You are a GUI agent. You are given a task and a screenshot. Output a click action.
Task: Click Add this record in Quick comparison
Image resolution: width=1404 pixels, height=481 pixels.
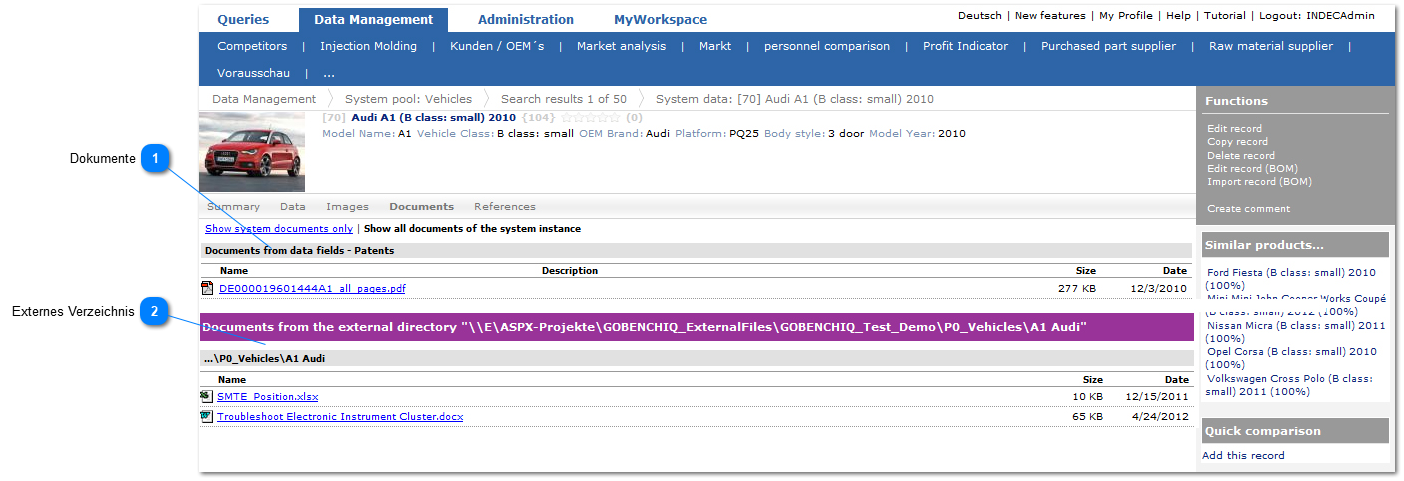point(1243,456)
